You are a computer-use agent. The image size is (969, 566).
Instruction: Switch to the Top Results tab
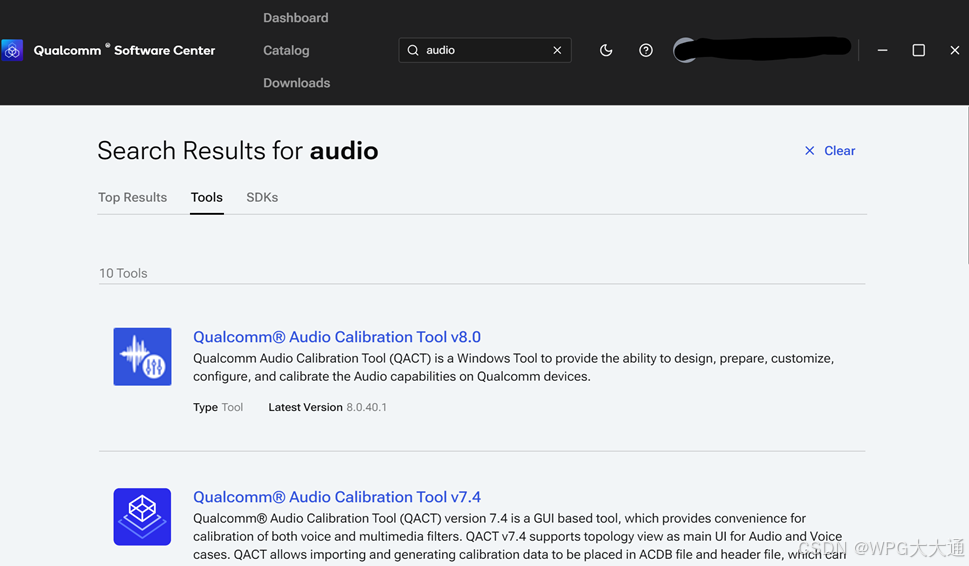(132, 197)
